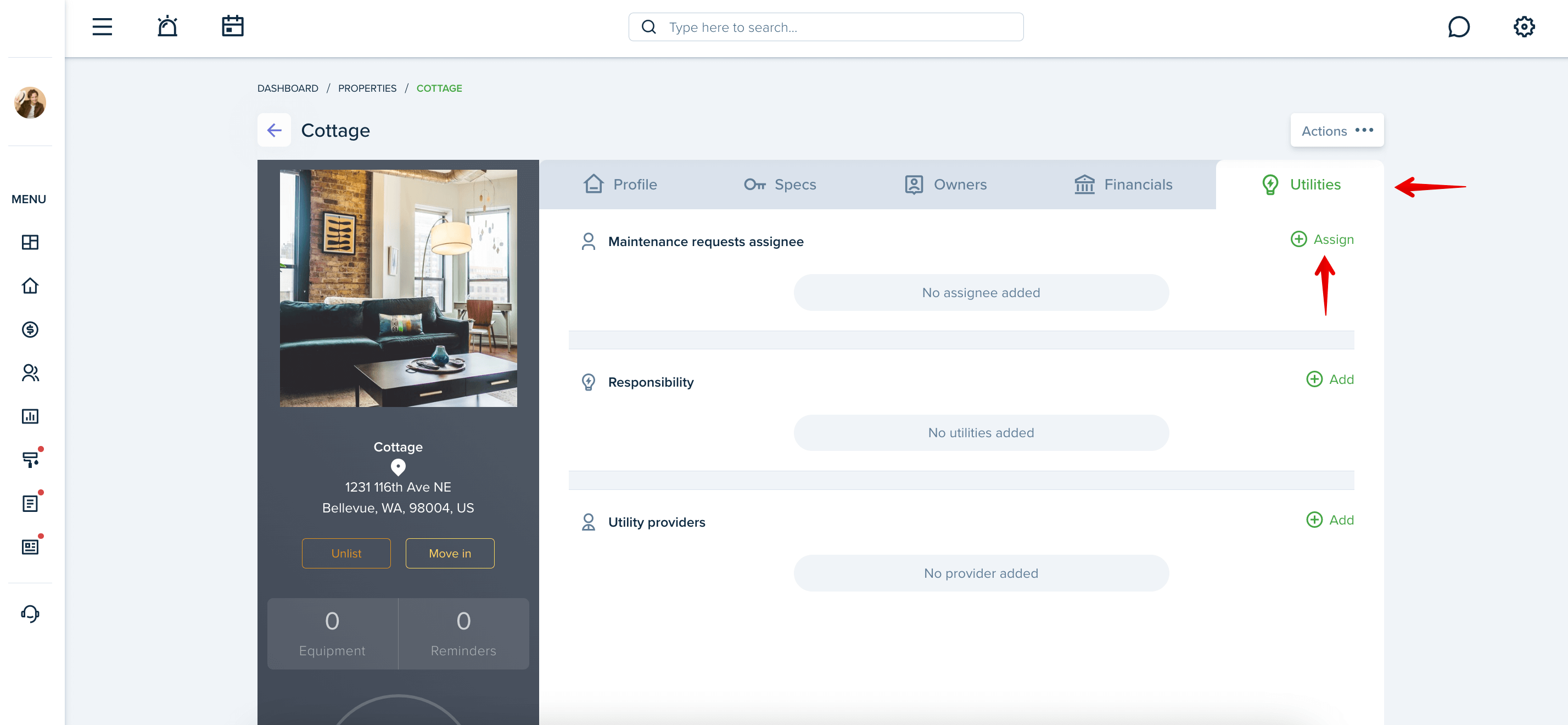
Task: Switch to the Specs tab
Action: tap(780, 185)
